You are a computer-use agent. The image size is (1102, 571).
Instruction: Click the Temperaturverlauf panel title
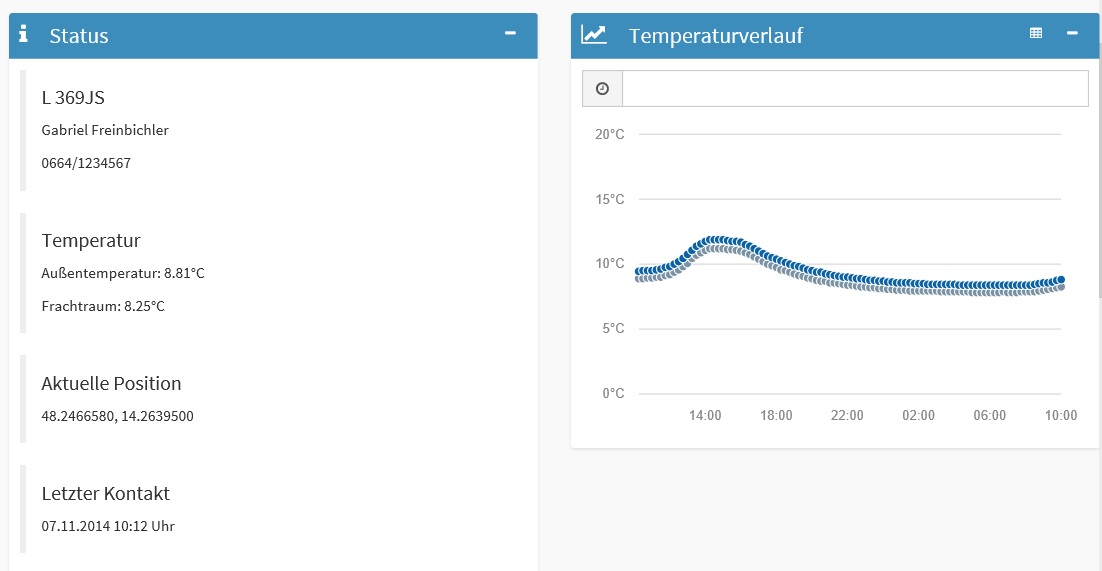point(715,36)
